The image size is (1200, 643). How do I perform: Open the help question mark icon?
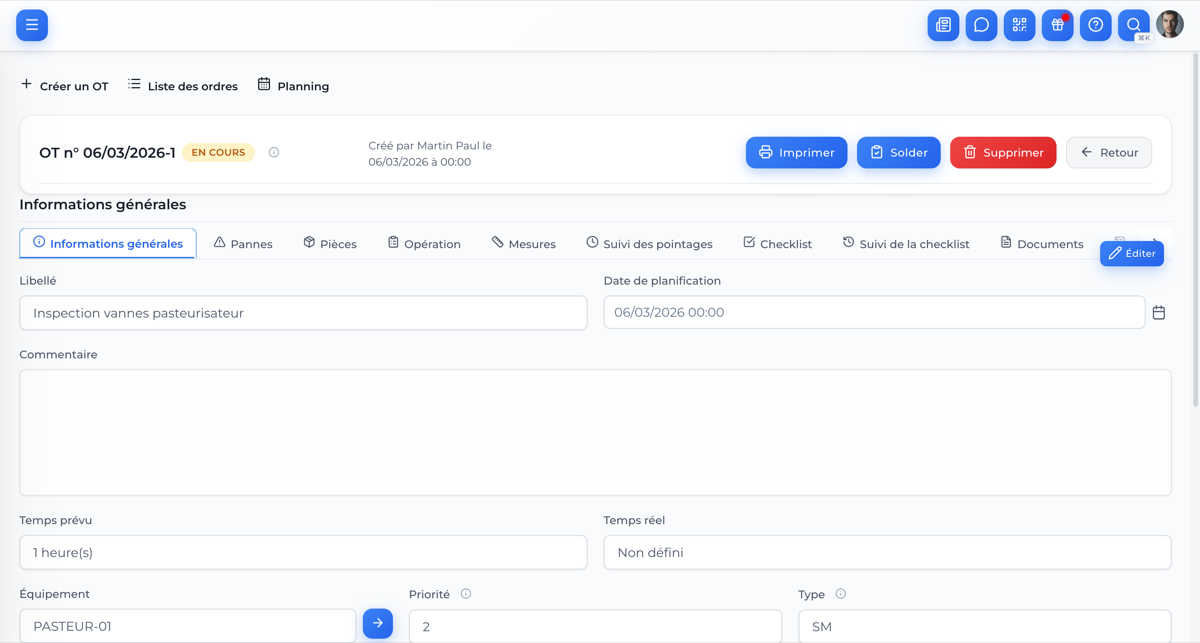(x=1095, y=25)
